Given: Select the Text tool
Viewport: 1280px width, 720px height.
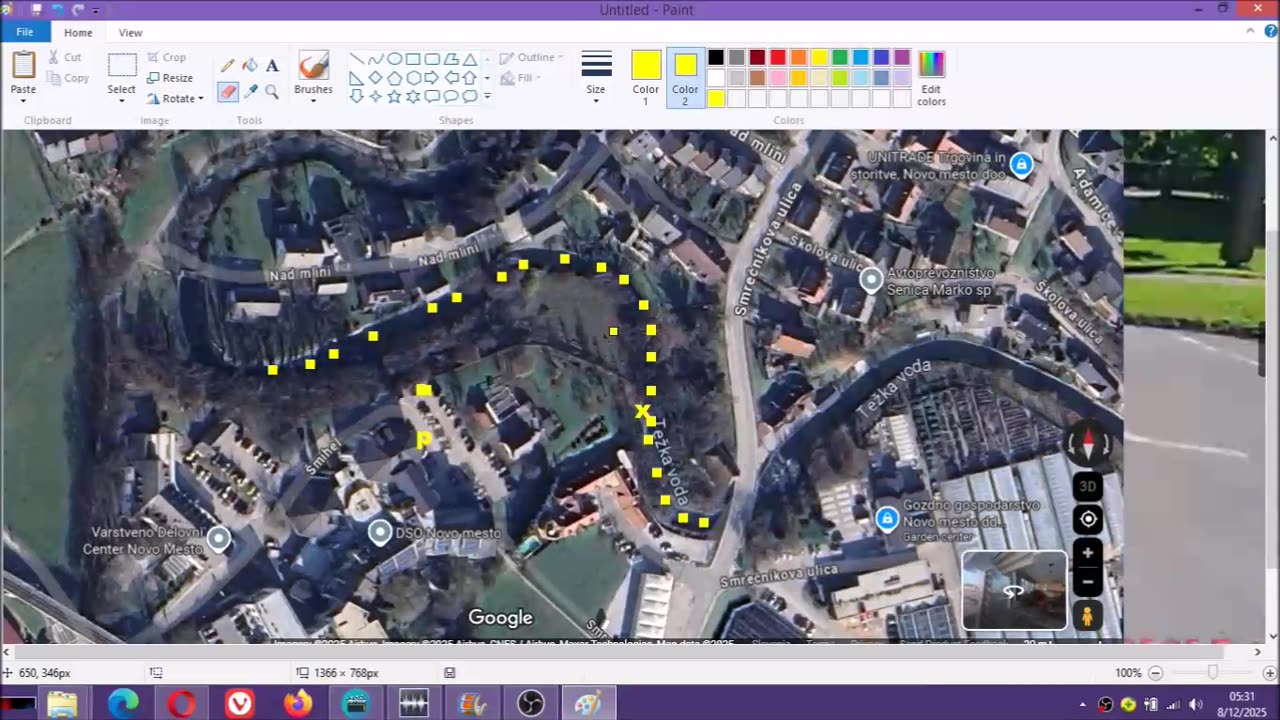Looking at the screenshot, I should (272, 66).
